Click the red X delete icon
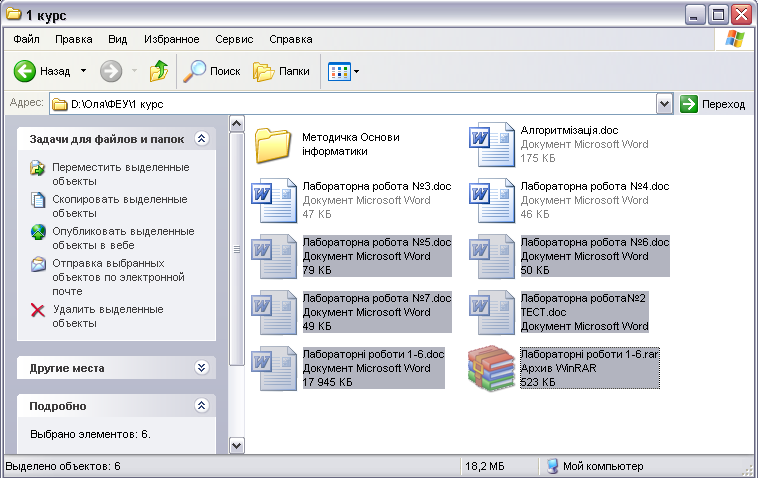Image resolution: width=758 pixels, height=478 pixels. click(x=38, y=310)
